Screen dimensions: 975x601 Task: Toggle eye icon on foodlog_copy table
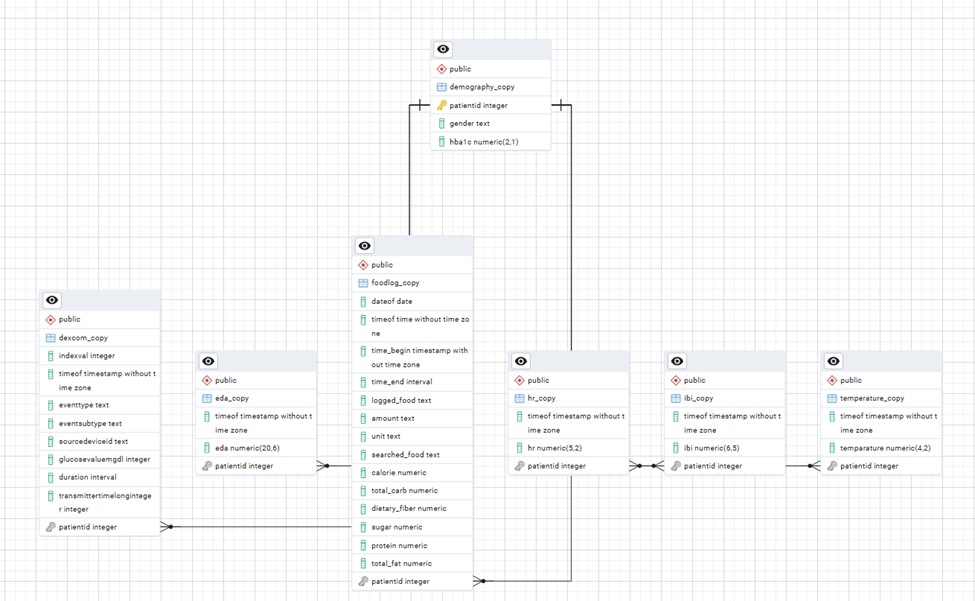pos(364,245)
